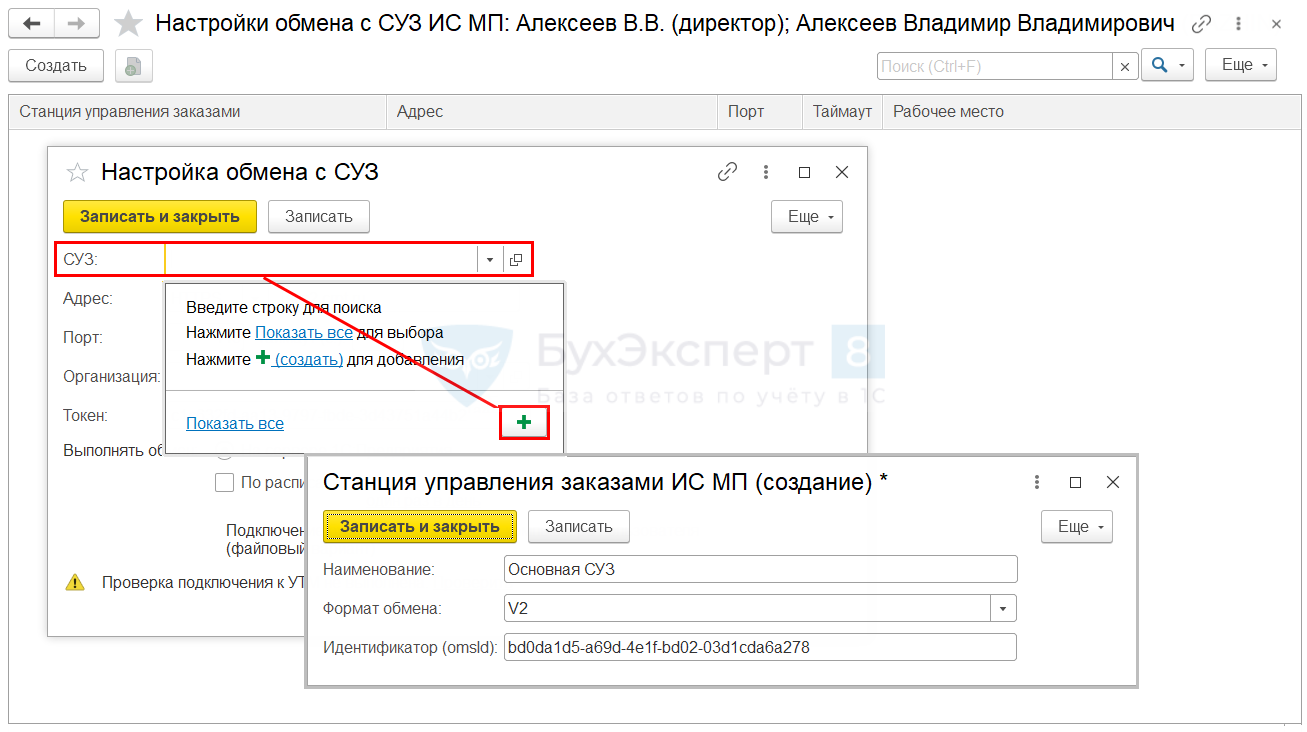The image size is (1307, 732).
Task: Click the Рабочее место column header
Action: click(1090, 112)
